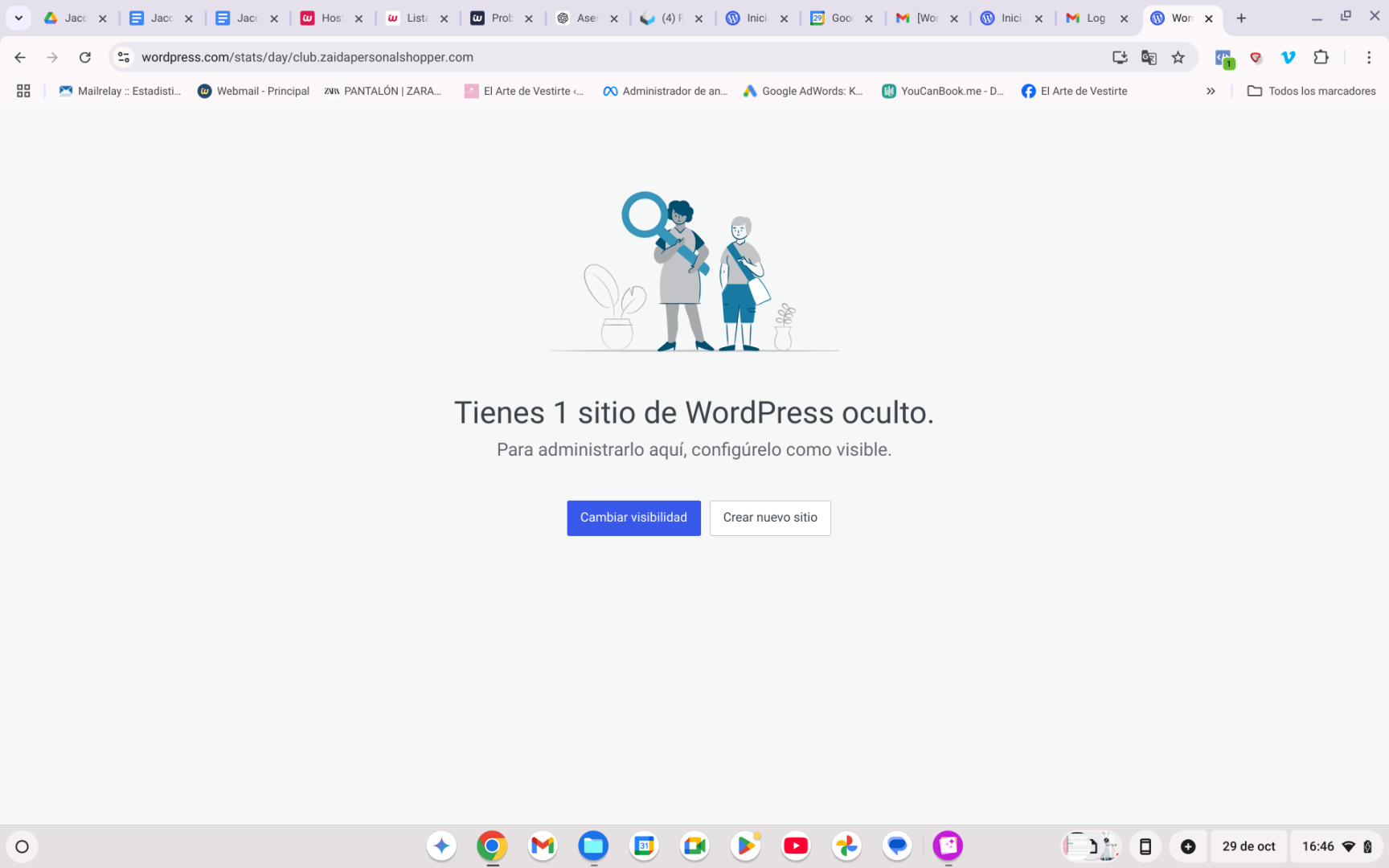Open Webmail - Principal bookmark
The image size is (1389, 868).
[254, 91]
